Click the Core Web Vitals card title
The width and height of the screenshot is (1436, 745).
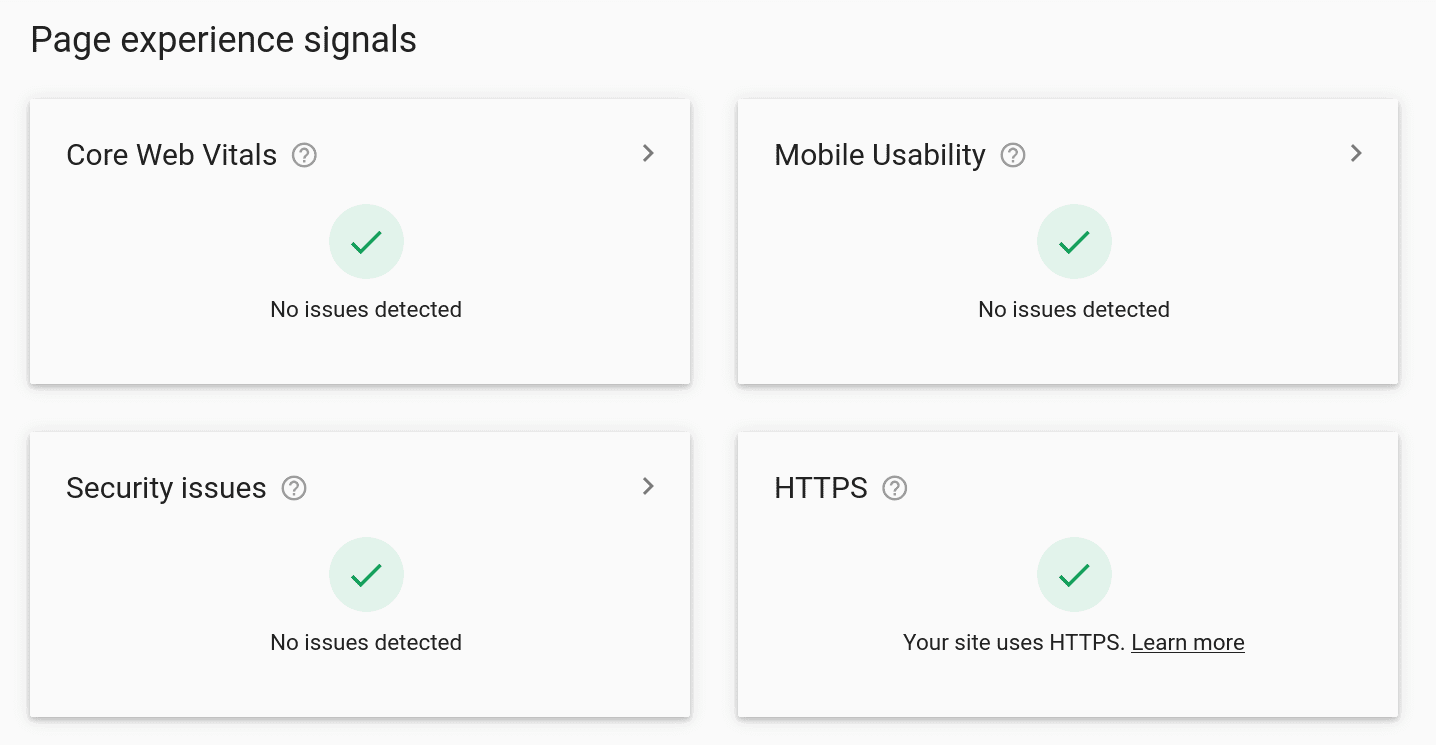[x=171, y=154]
